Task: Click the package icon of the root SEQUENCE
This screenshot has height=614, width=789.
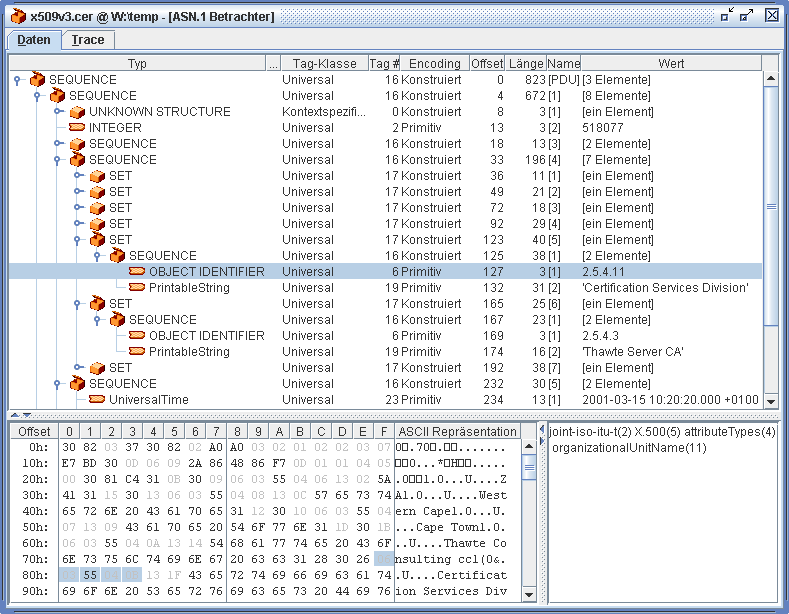Action: 37,79
